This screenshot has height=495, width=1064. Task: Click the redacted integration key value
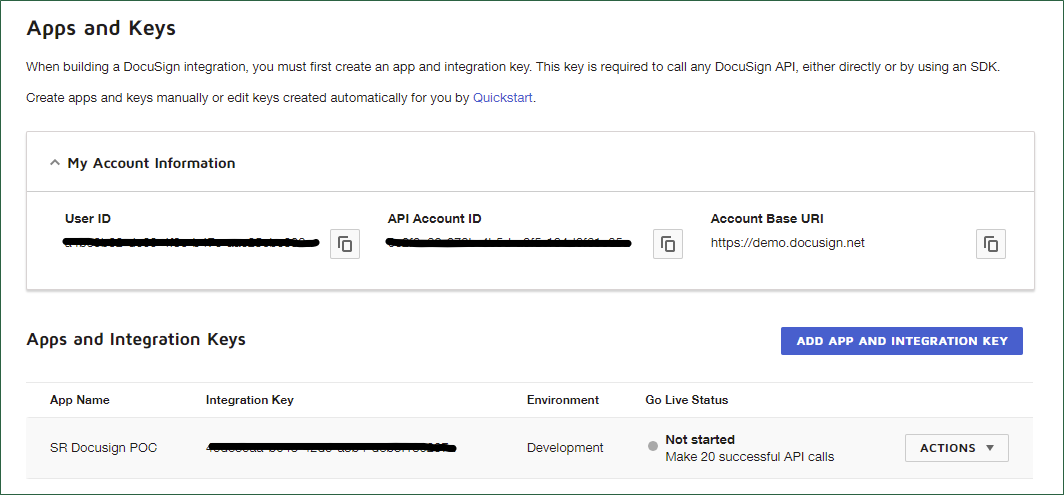click(x=330, y=447)
